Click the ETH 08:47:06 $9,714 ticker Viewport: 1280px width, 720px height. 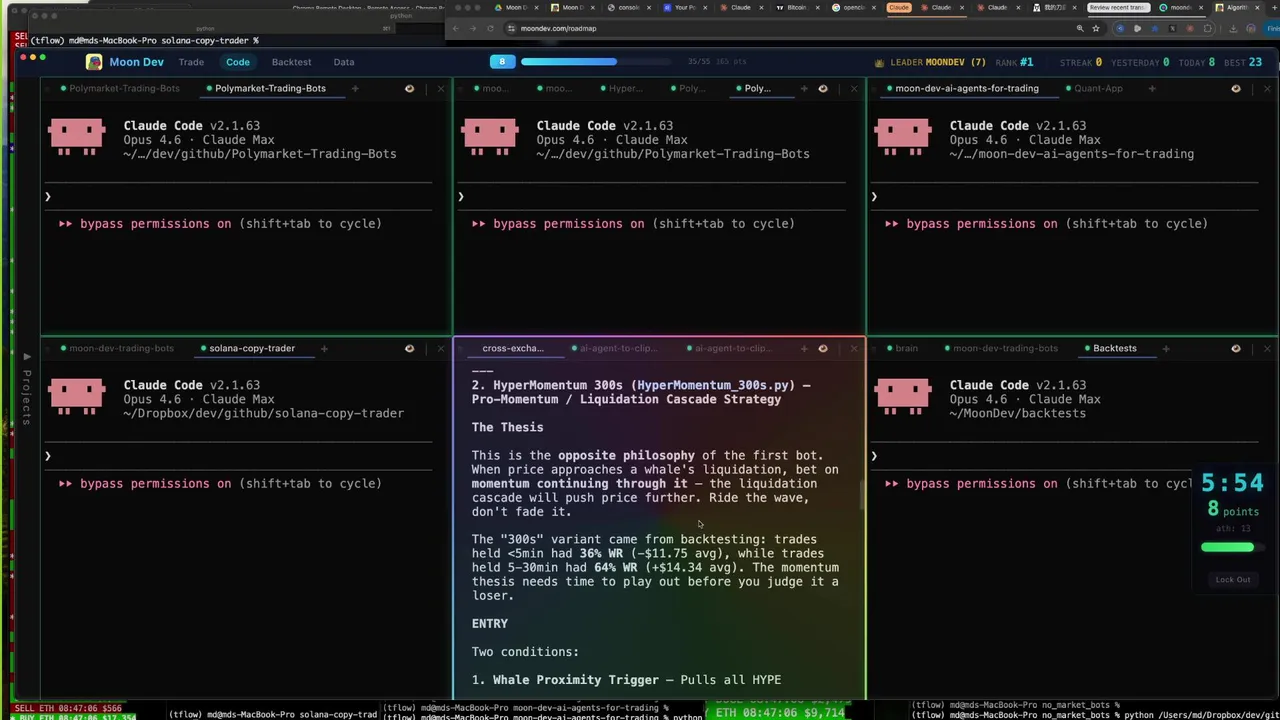[x=782, y=712]
